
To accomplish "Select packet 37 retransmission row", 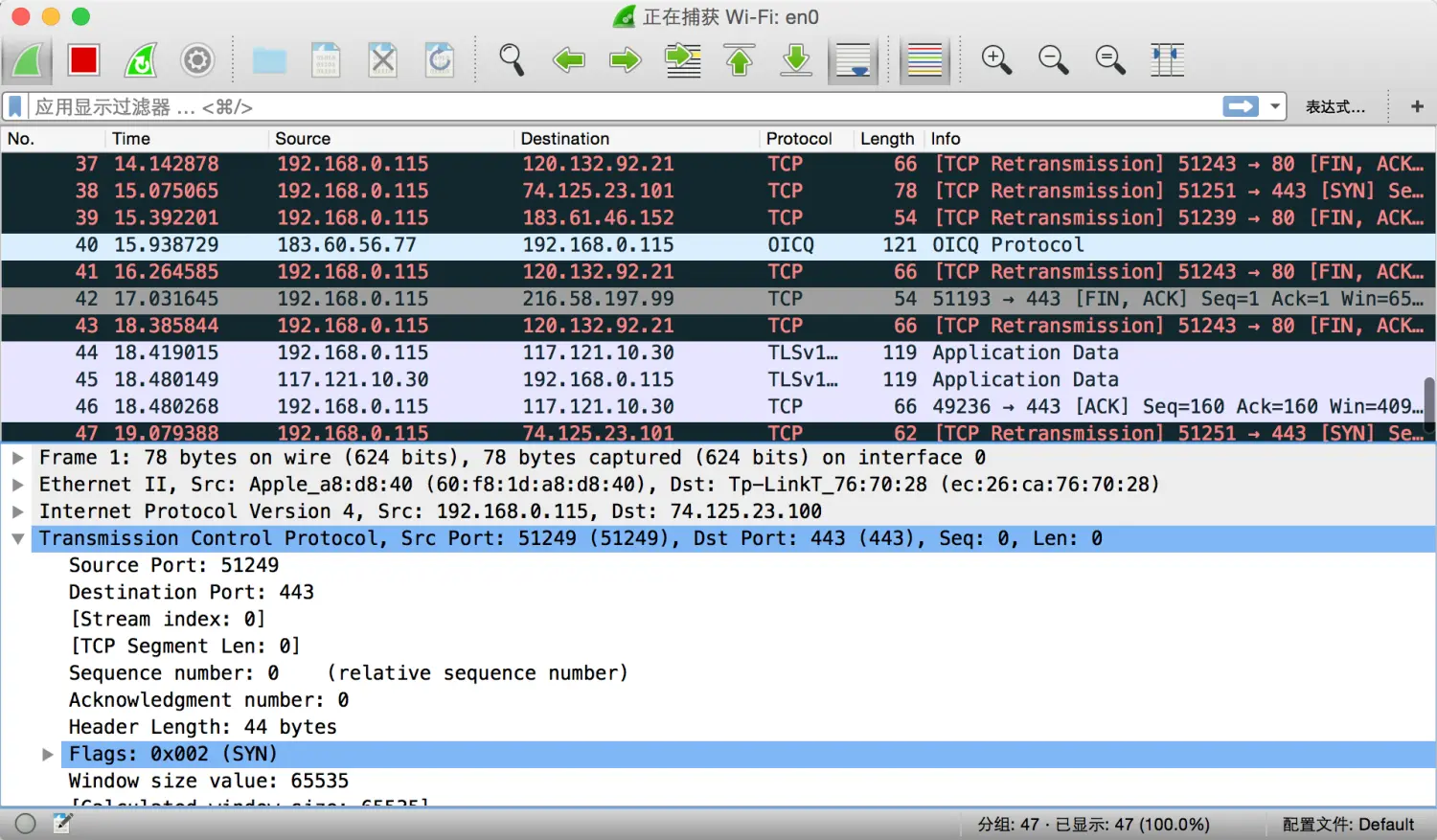I will coord(713,164).
